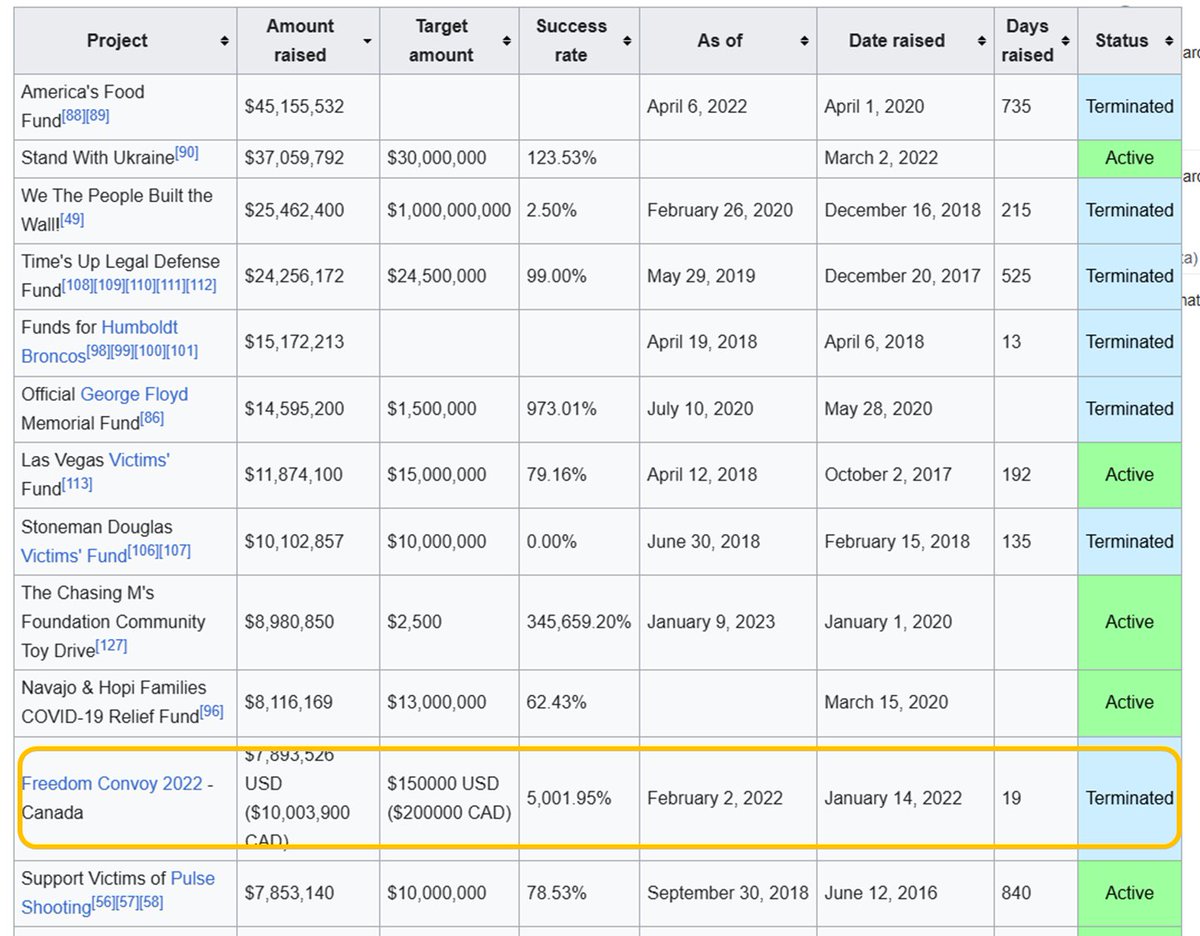Image resolution: width=1200 pixels, height=936 pixels.
Task: Open the Humboldt Broncos article link
Action: [x=100, y=341]
